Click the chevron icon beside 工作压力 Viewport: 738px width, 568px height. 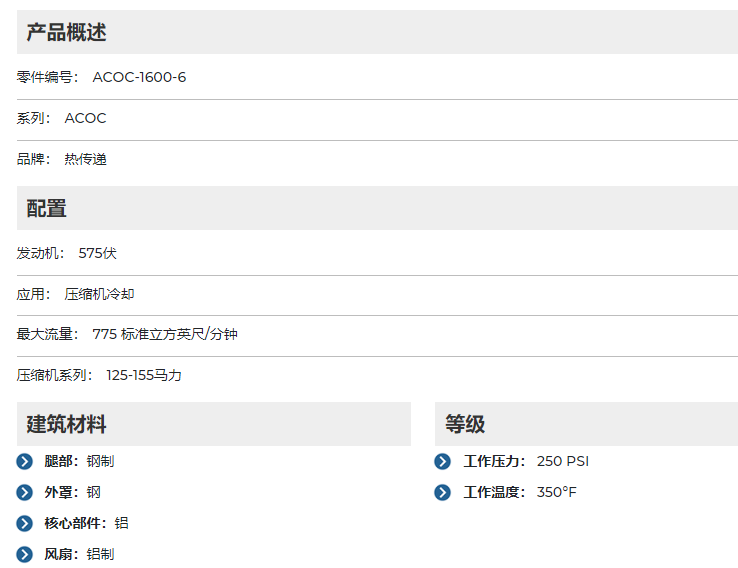tap(443, 461)
